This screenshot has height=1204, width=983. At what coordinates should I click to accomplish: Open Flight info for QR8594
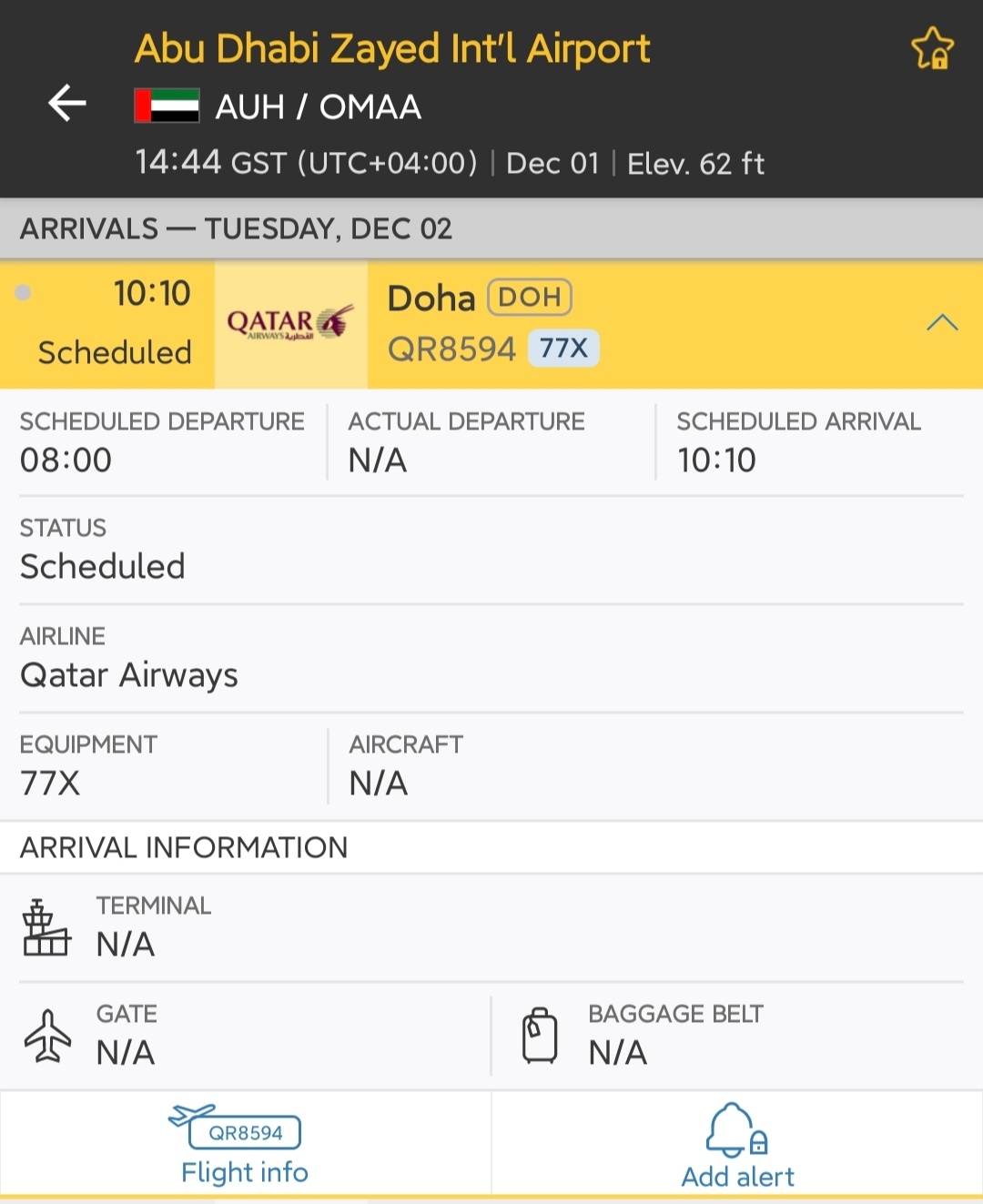pos(246,1145)
